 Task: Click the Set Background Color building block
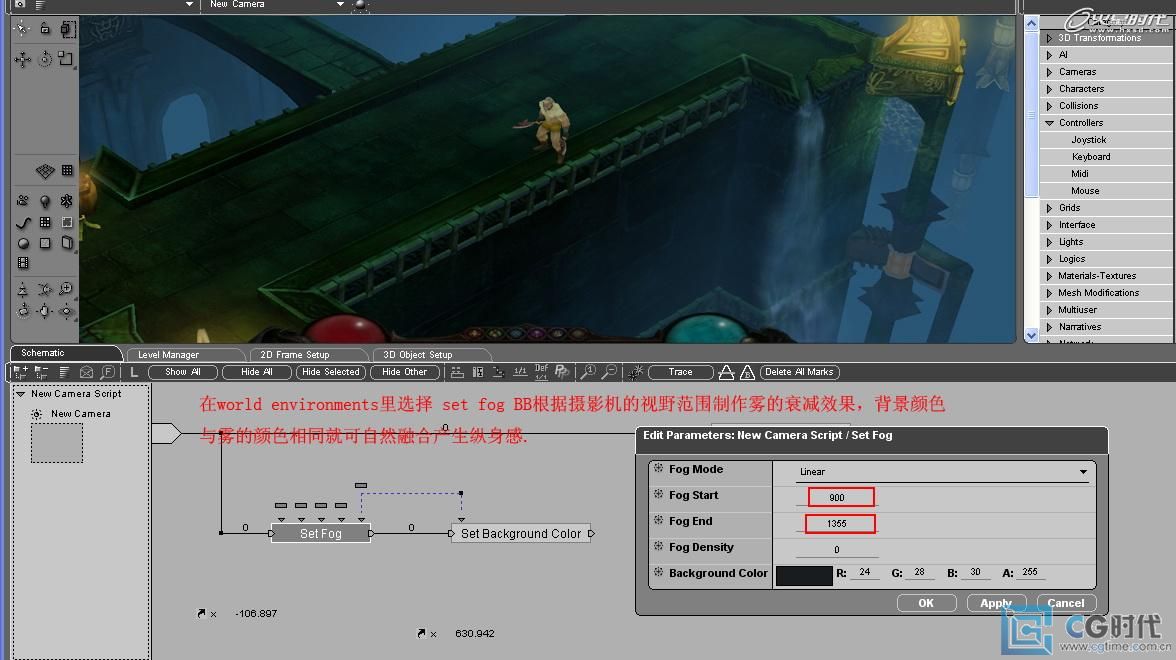pos(521,533)
